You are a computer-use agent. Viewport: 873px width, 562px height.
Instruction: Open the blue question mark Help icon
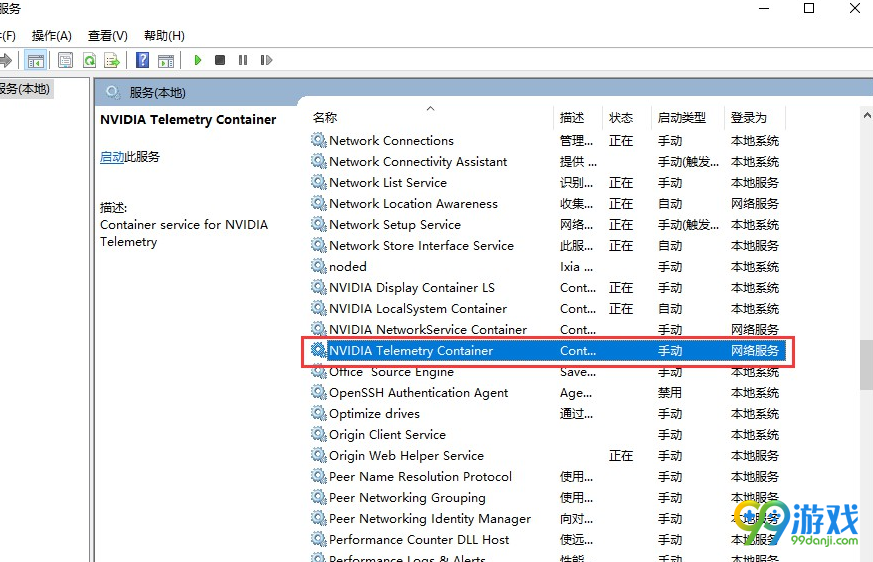(x=143, y=60)
